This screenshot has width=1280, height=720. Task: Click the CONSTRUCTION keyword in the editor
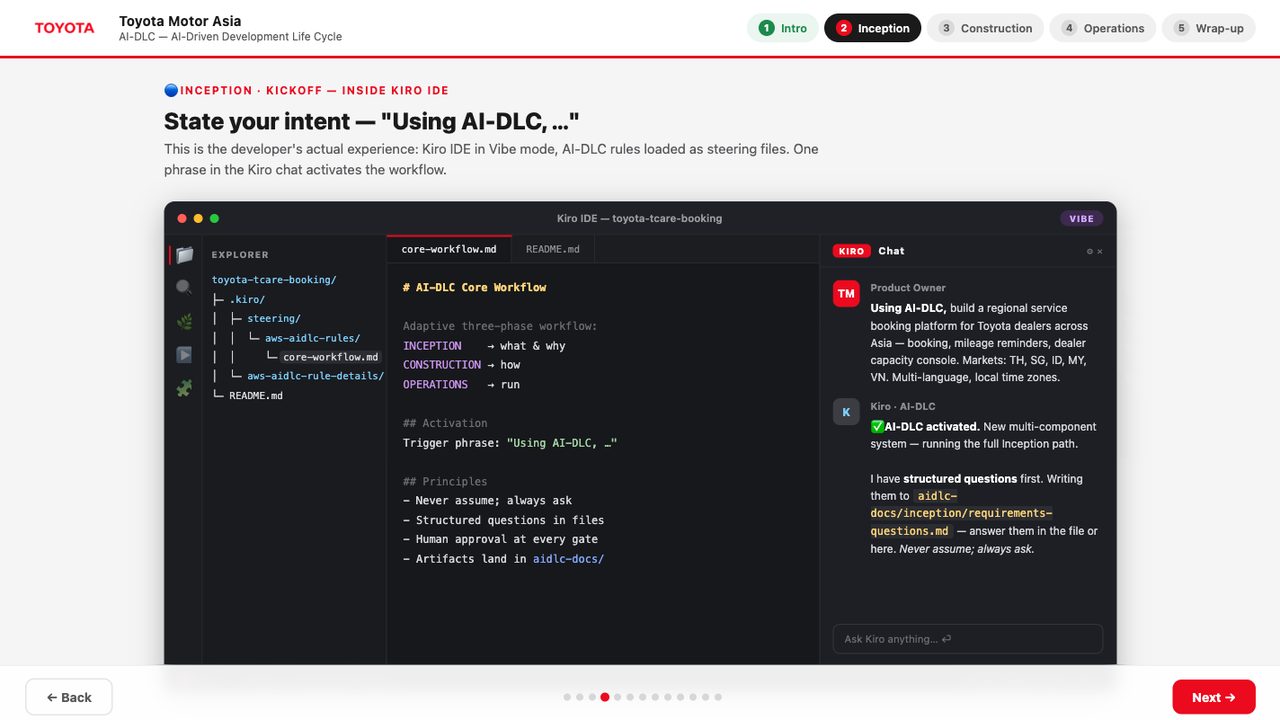coord(442,365)
